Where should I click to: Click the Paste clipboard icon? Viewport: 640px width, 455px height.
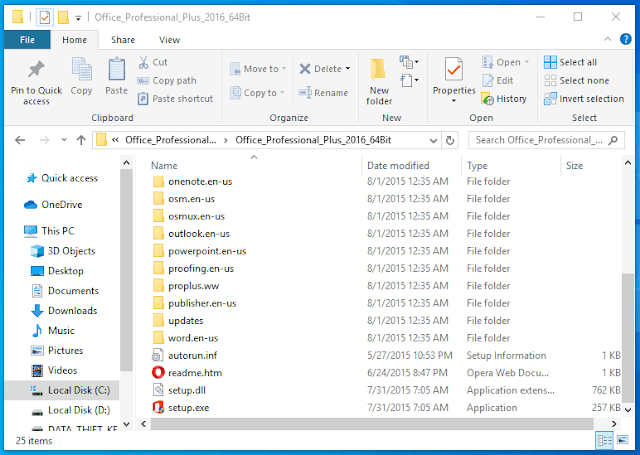[116, 69]
